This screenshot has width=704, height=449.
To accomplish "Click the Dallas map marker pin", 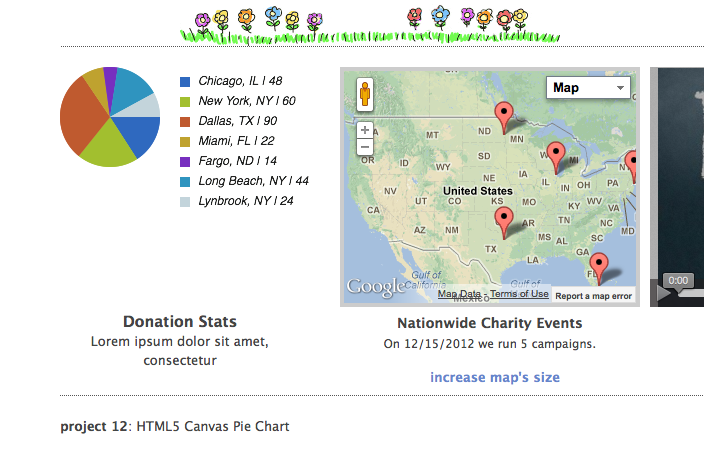I will [504, 218].
